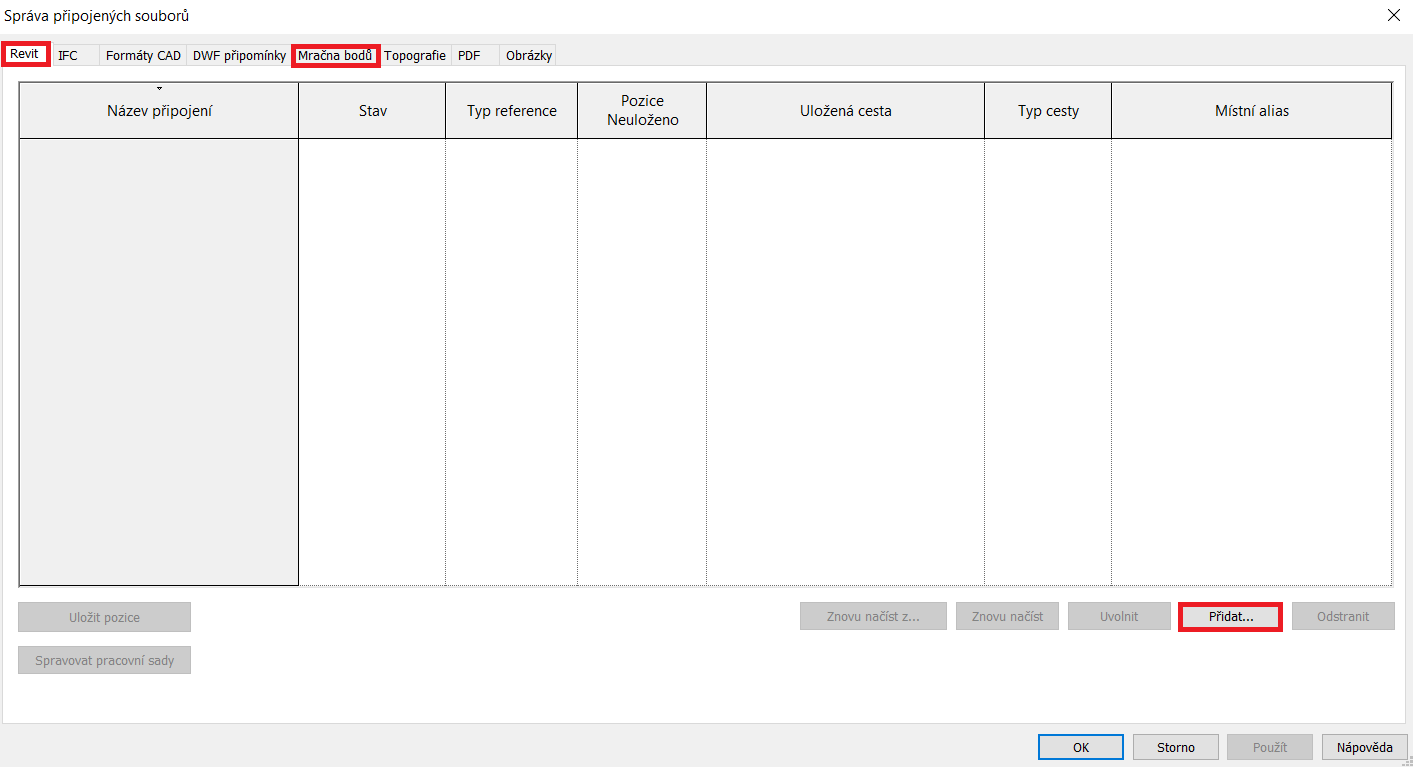This screenshot has width=1413, height=767.
Task: Confirm the dialog with OK
Action: [1081, 747]
